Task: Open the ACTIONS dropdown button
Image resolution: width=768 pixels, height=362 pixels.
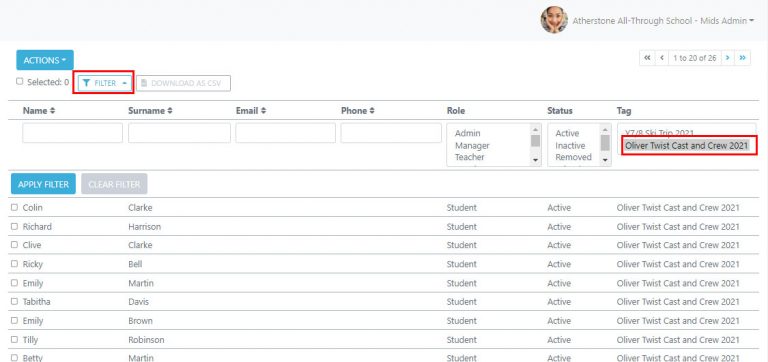Action: click(x=45, y=60)
